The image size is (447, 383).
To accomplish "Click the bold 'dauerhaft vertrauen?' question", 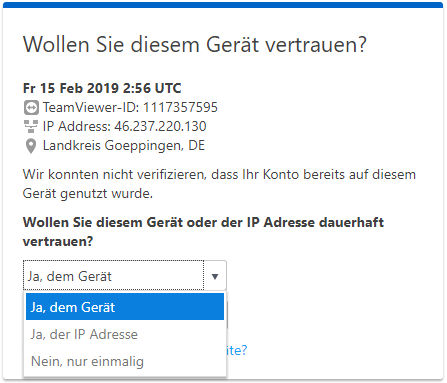I will (203, 232).
